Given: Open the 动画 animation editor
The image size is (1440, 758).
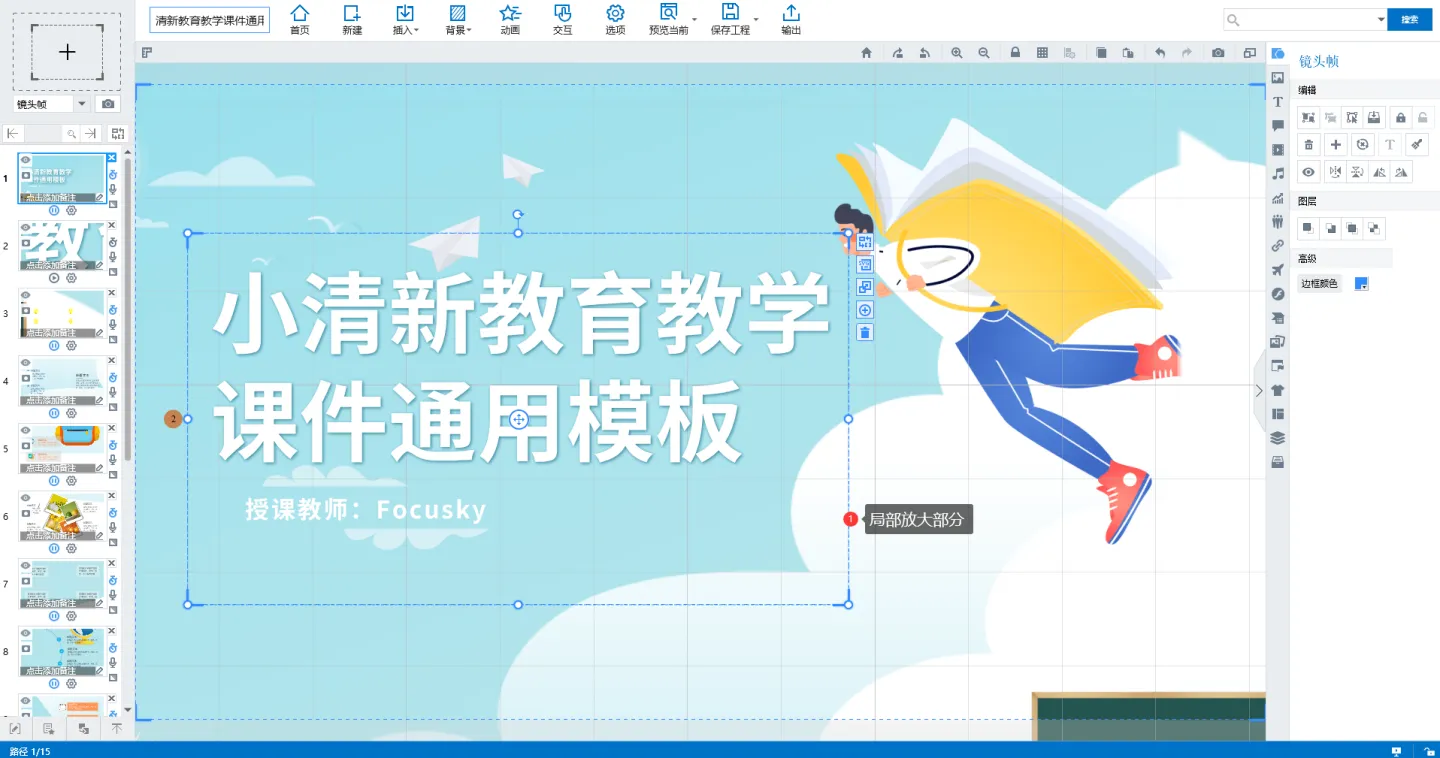Looking at the screenshot, I should click(x=510, y=19).
